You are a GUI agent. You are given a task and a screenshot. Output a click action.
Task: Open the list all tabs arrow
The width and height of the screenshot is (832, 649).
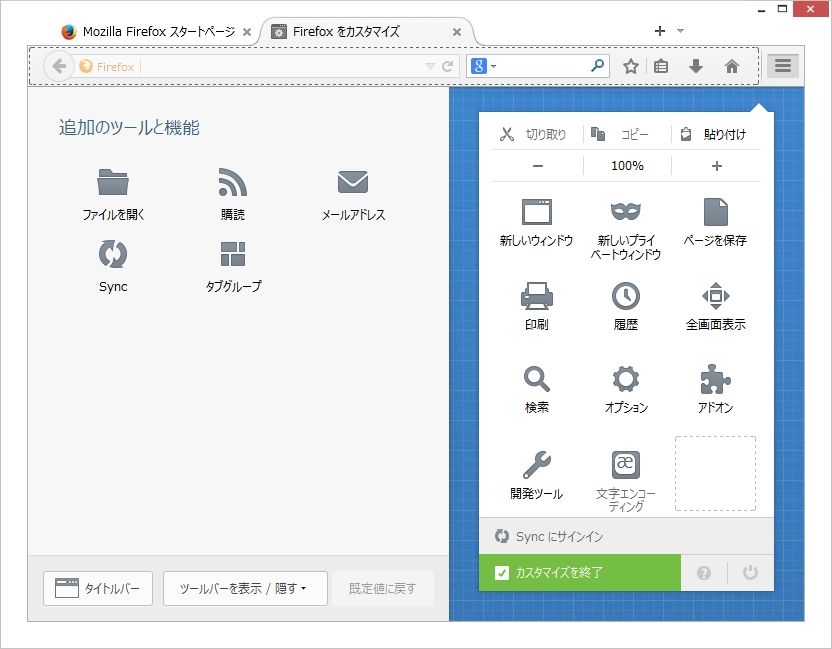point(680,31)
